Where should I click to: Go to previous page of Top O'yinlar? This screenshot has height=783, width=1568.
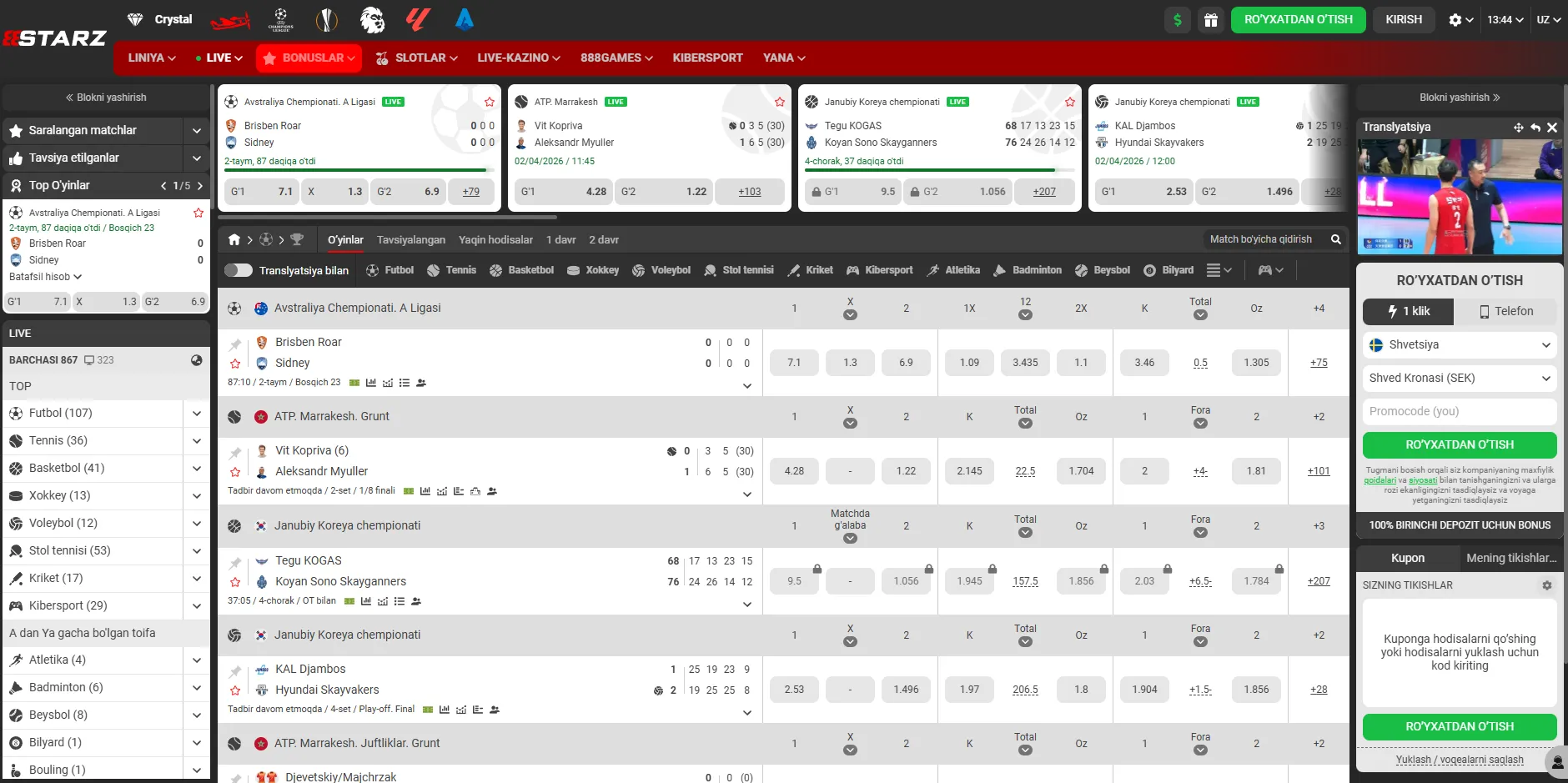point(164,186)
